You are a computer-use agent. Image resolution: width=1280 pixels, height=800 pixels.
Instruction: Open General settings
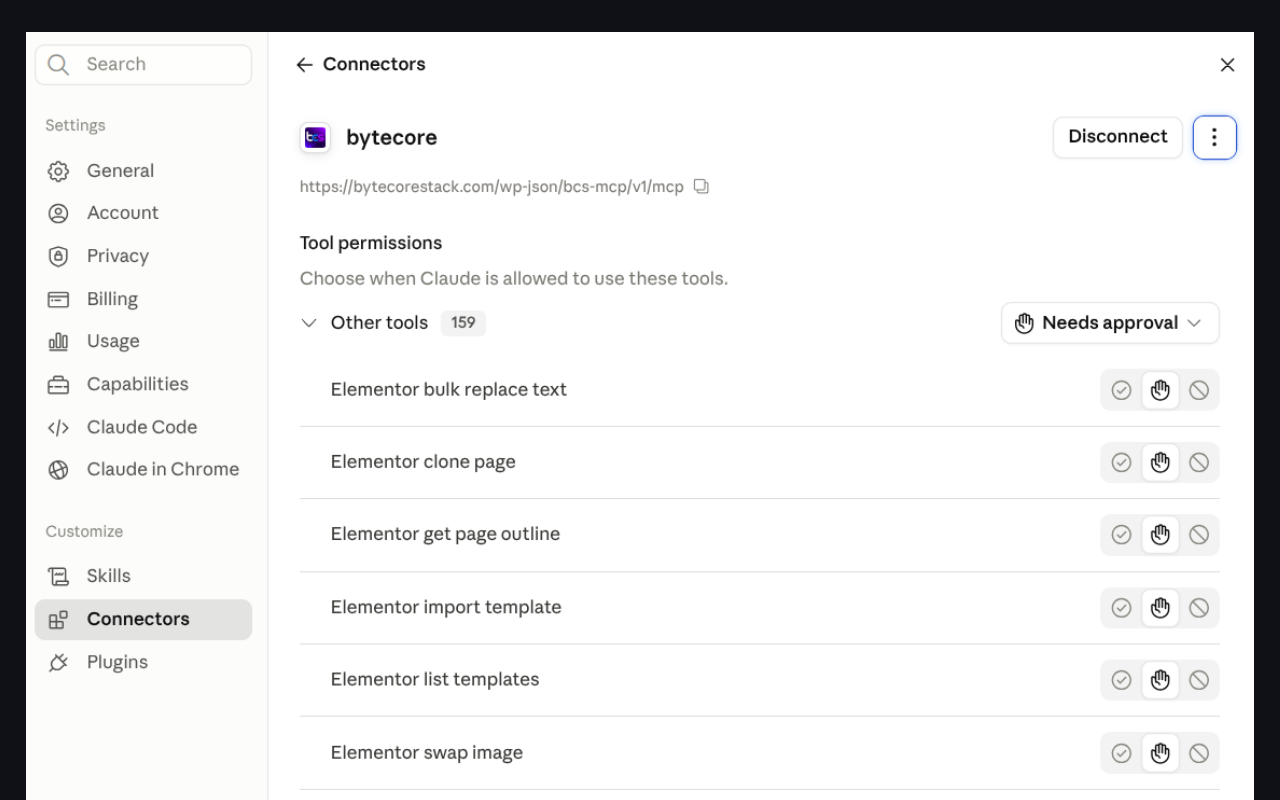(x=143, y=171)
